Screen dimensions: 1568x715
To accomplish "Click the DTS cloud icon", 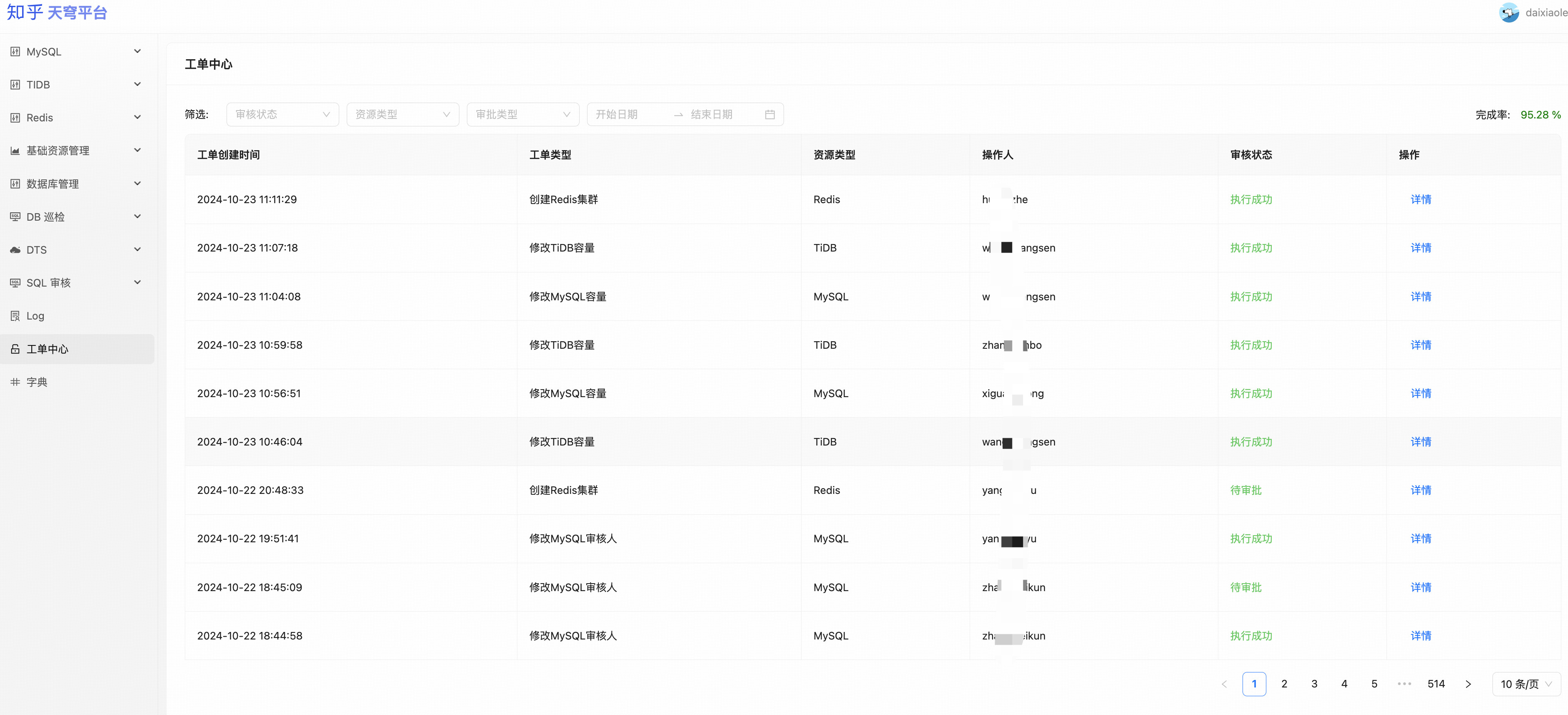I will coord(15,249).
